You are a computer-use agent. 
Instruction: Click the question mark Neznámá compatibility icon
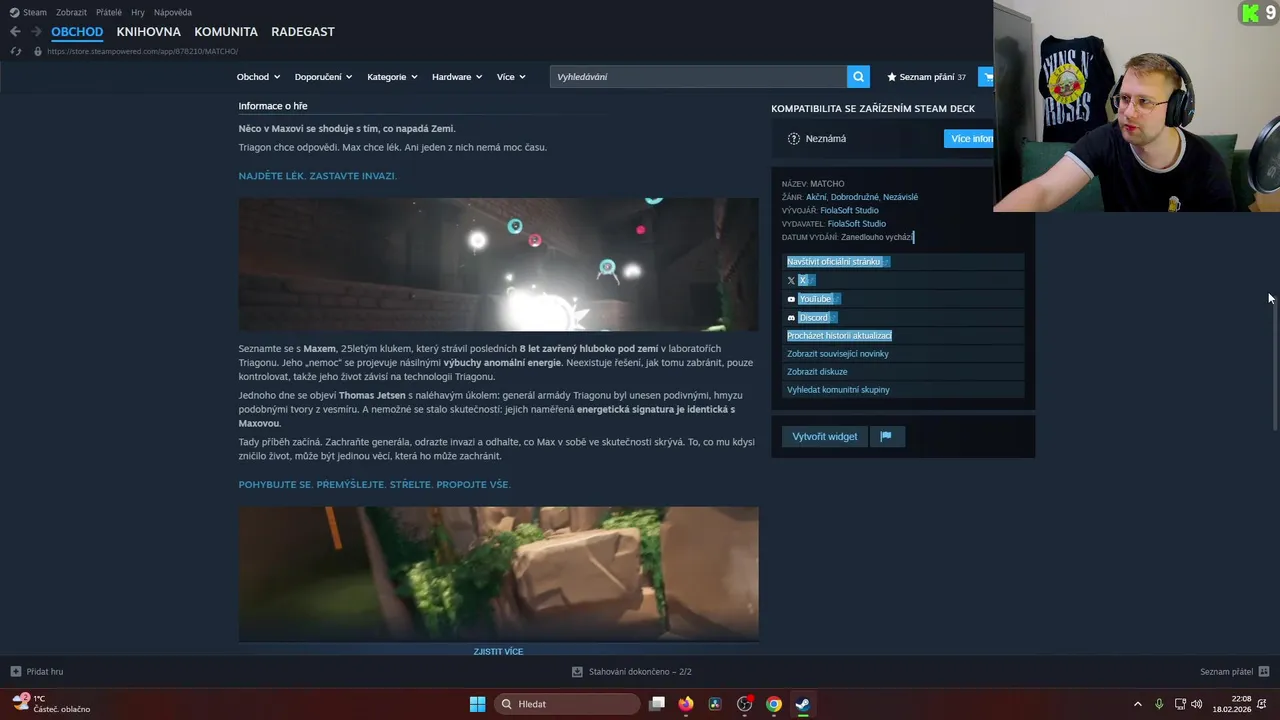click(794, 139)
